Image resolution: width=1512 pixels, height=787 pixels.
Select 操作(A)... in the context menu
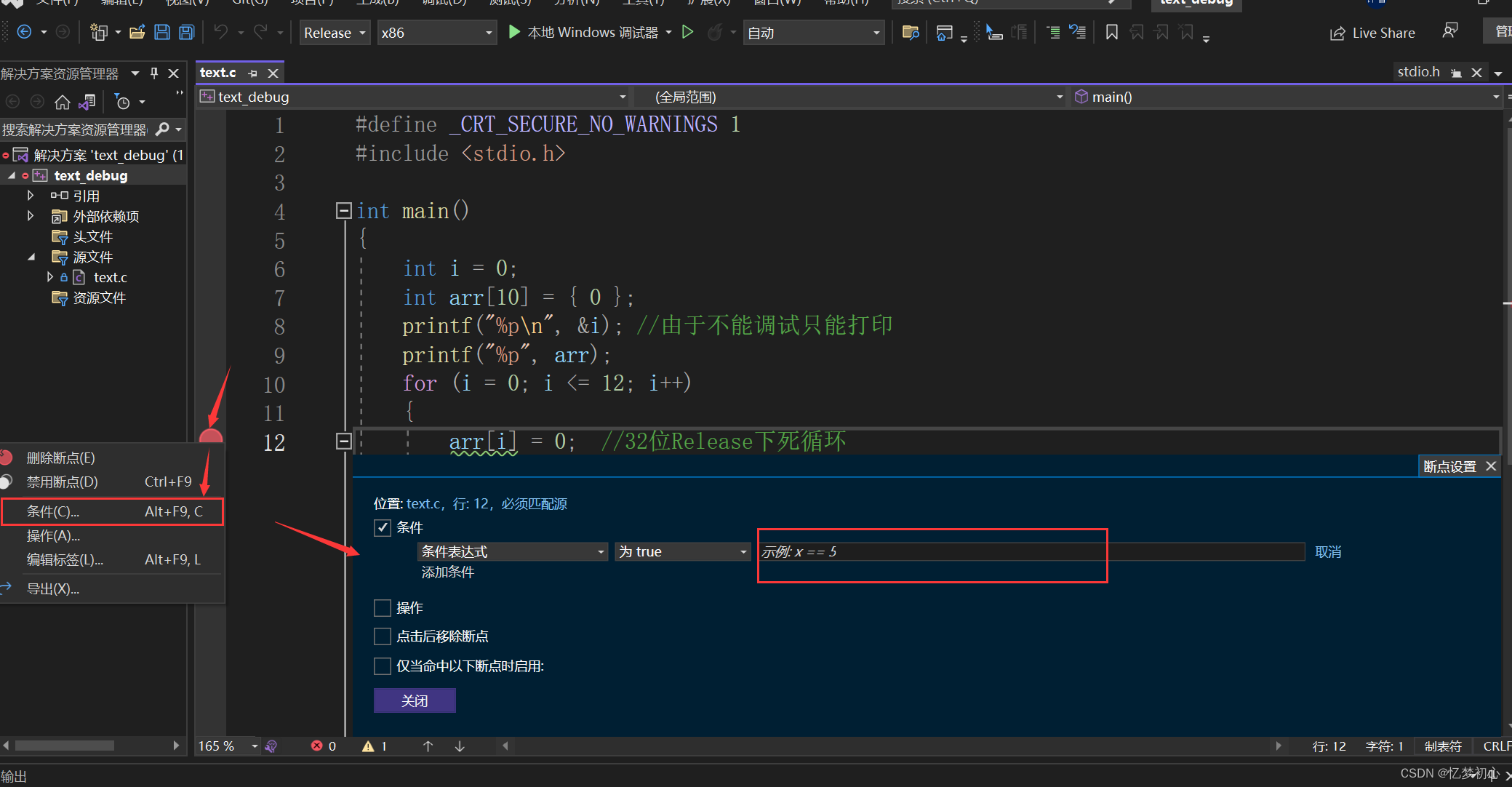[112, 536]
